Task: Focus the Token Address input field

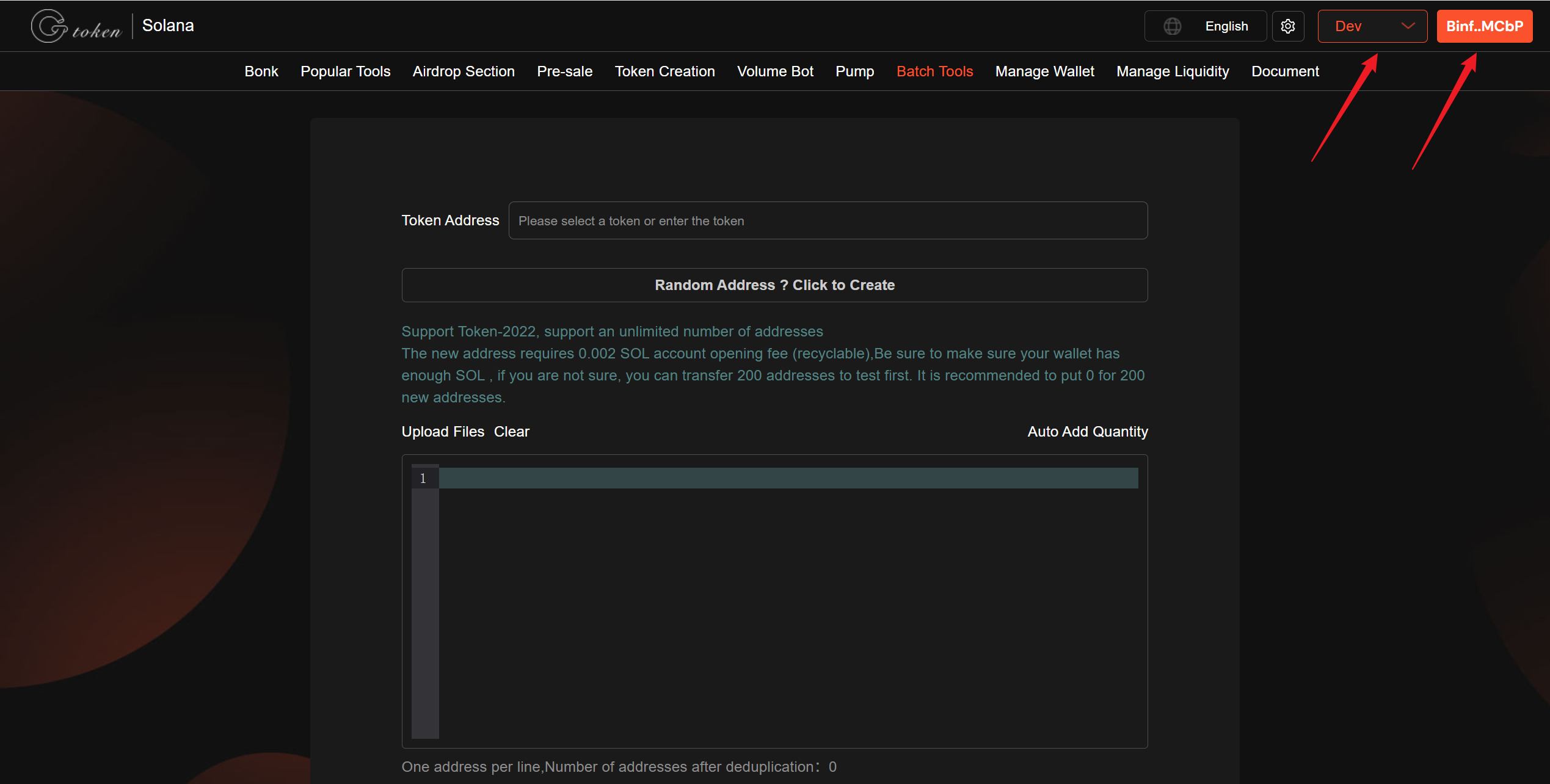Action: pyautogui.click(x=828, y=220)
